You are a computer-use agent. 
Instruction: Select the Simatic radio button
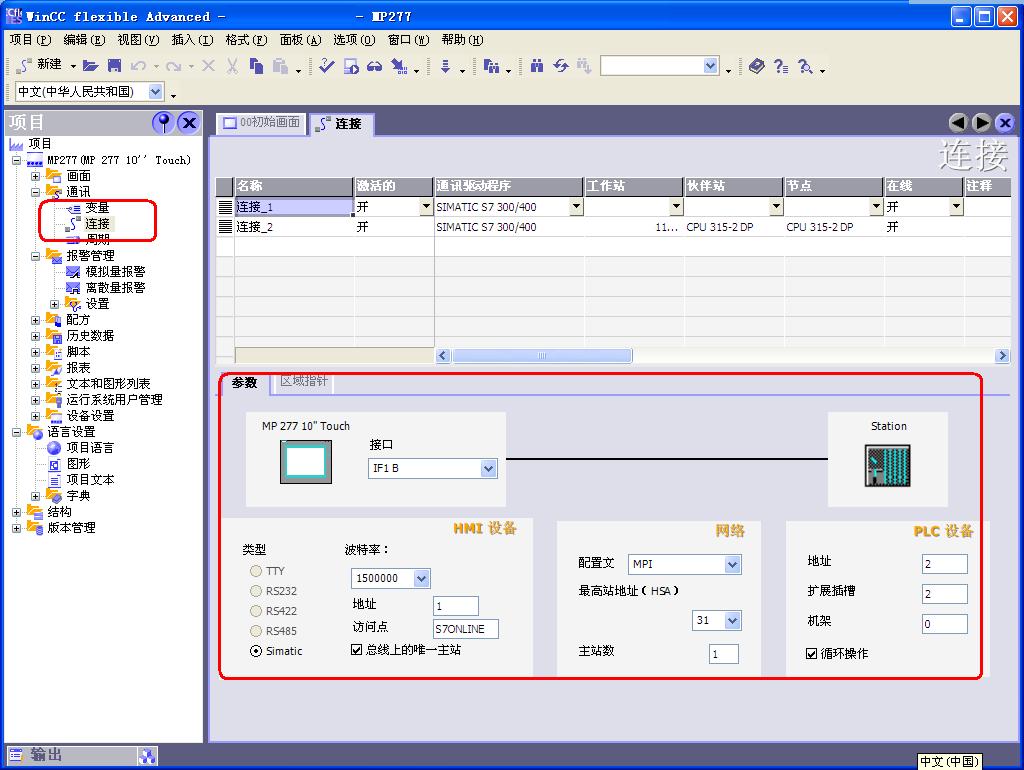[257, 651]
